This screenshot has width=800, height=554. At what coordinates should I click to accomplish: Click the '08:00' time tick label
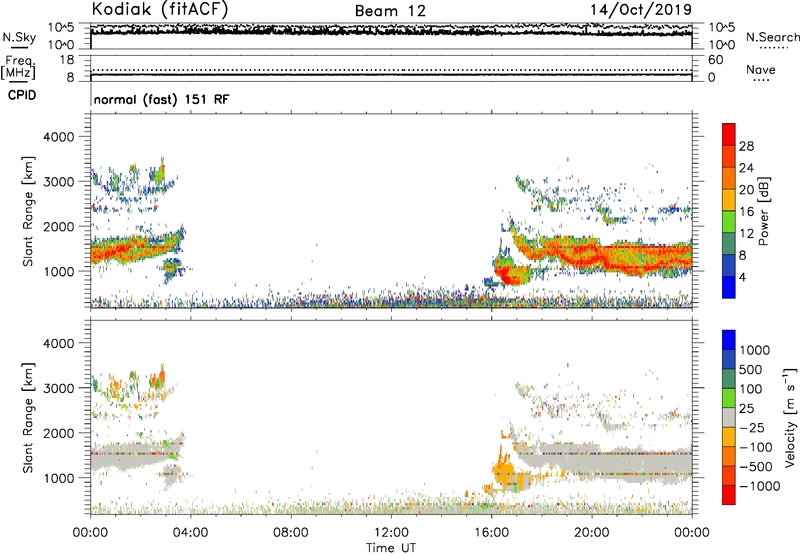pyautogui.click(x=290, y=533)
